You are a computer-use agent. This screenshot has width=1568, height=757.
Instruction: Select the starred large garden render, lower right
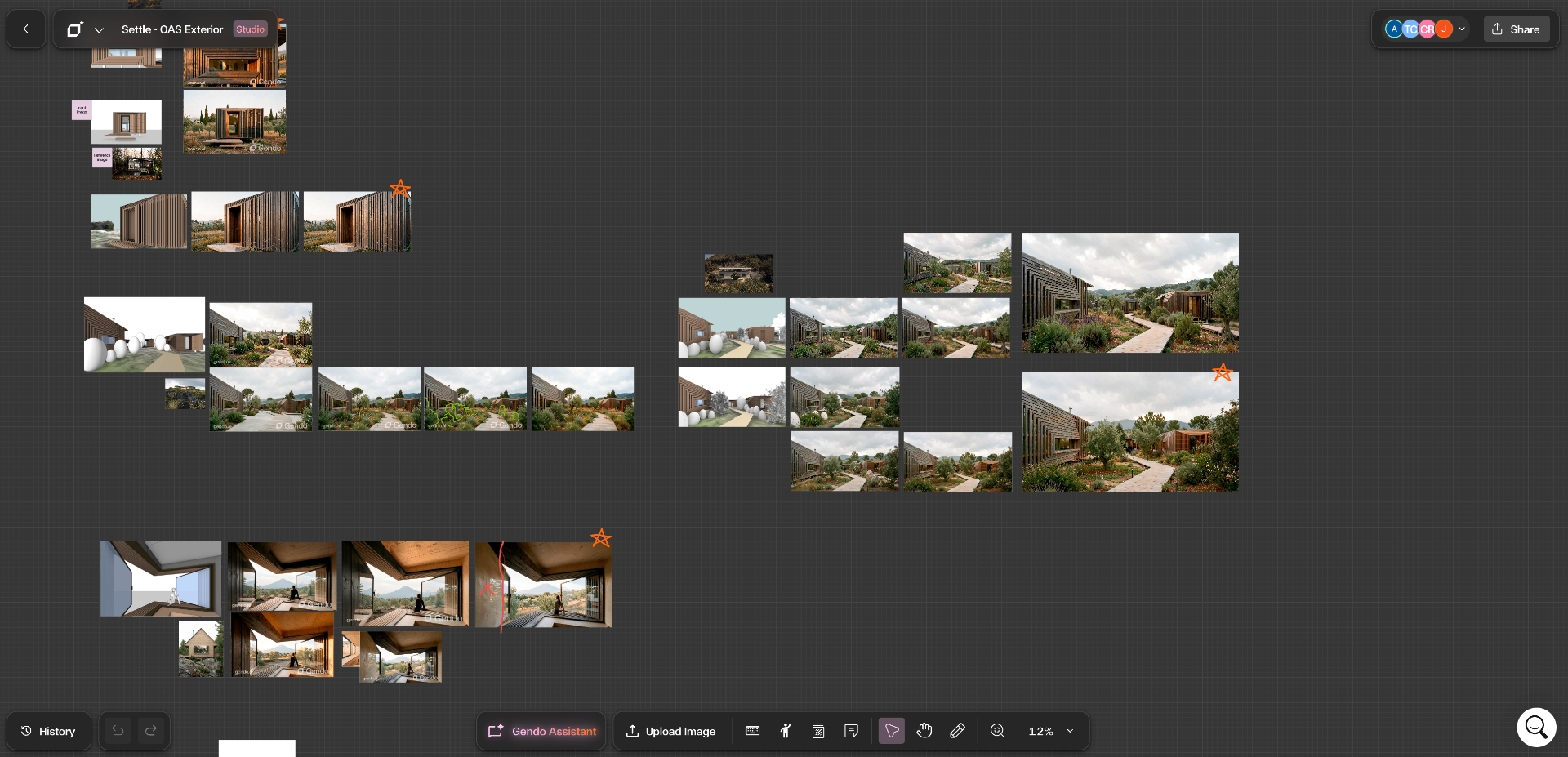(1130, 432)
